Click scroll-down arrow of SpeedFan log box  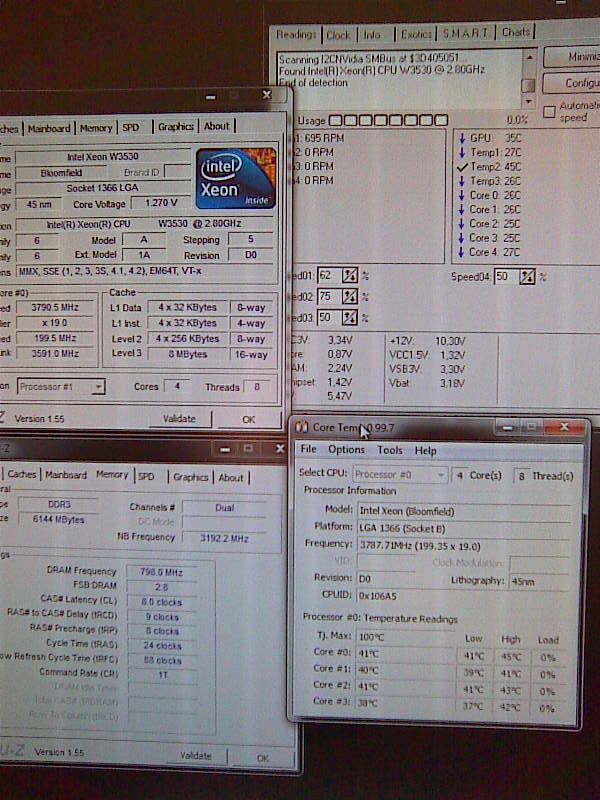tap(530, 102)
